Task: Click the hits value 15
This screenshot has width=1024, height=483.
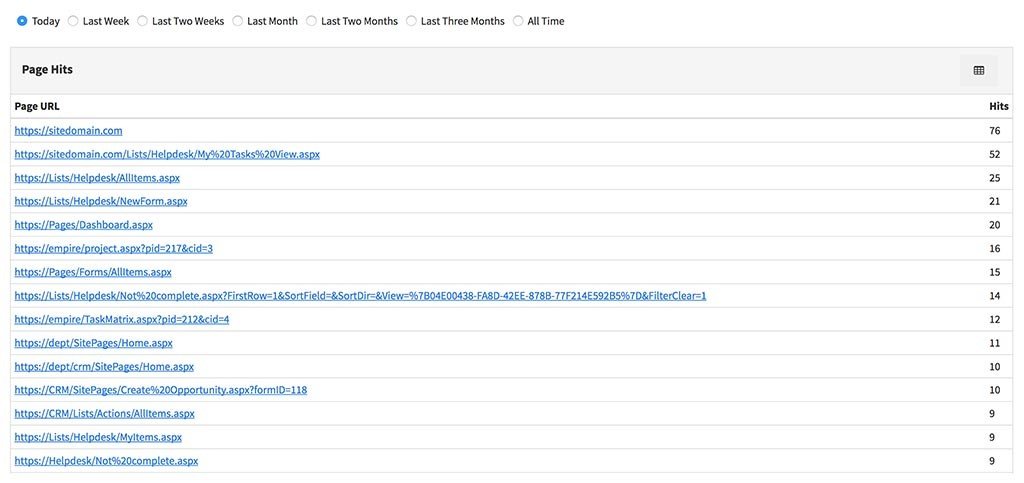Action: coord(995,272)
